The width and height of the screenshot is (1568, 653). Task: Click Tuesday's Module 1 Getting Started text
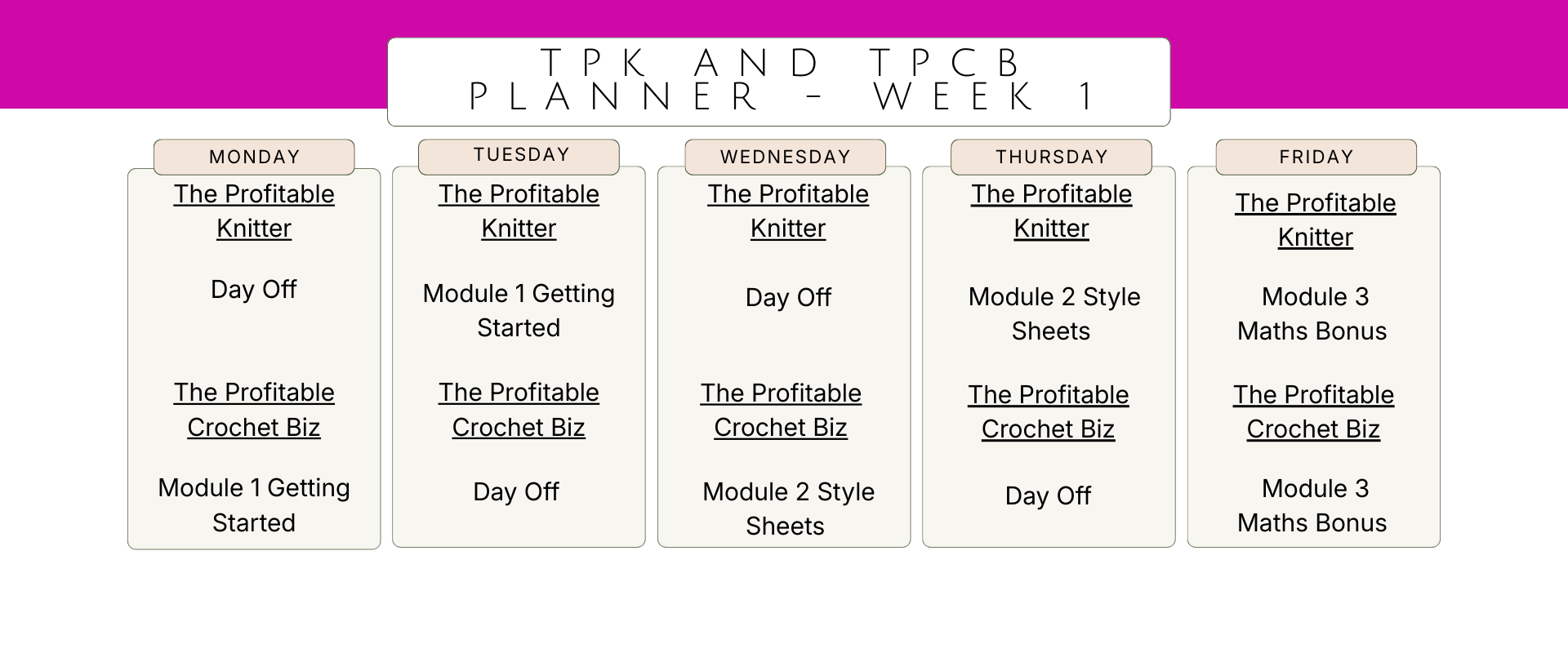519,311
